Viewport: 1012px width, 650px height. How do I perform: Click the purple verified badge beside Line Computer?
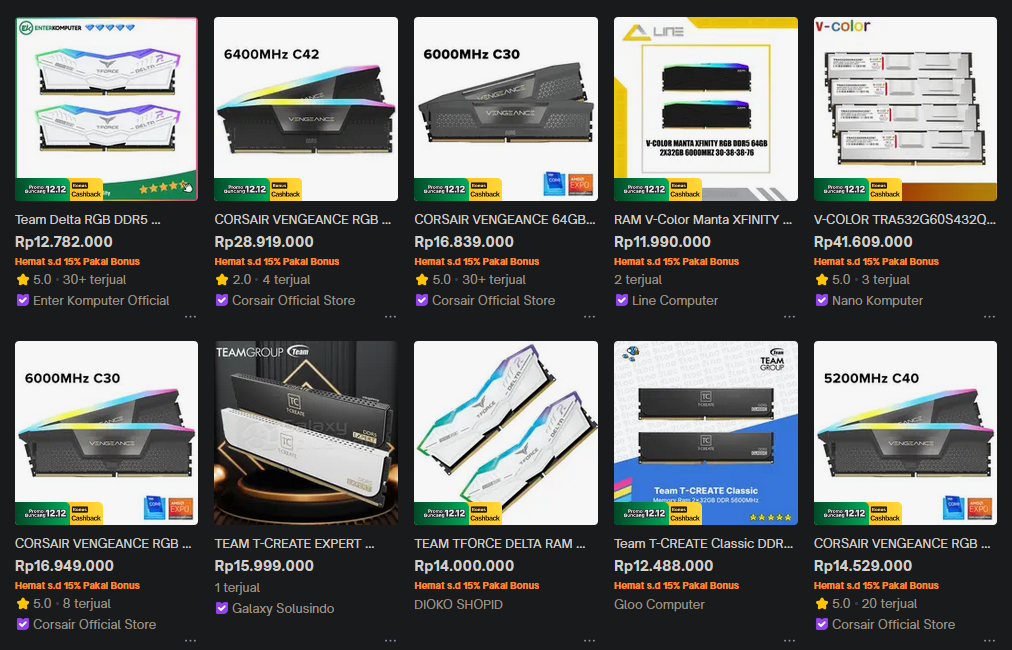(622, 300)
